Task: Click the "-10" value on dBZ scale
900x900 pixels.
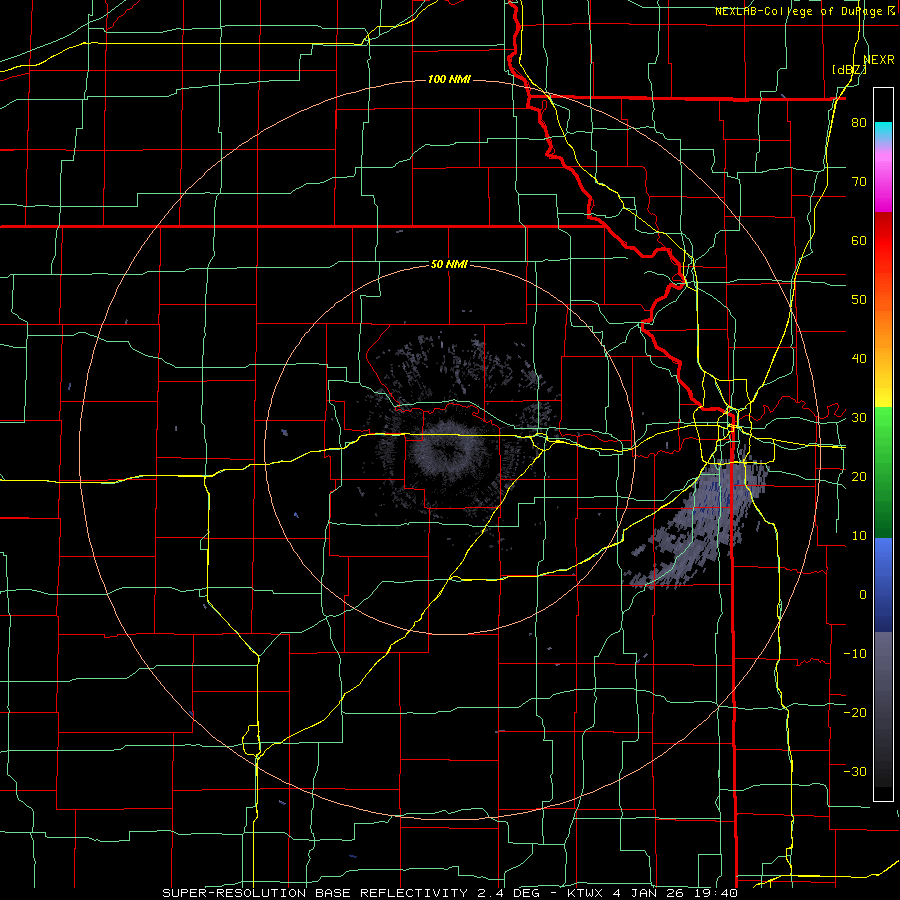Action: coord(855,653)
